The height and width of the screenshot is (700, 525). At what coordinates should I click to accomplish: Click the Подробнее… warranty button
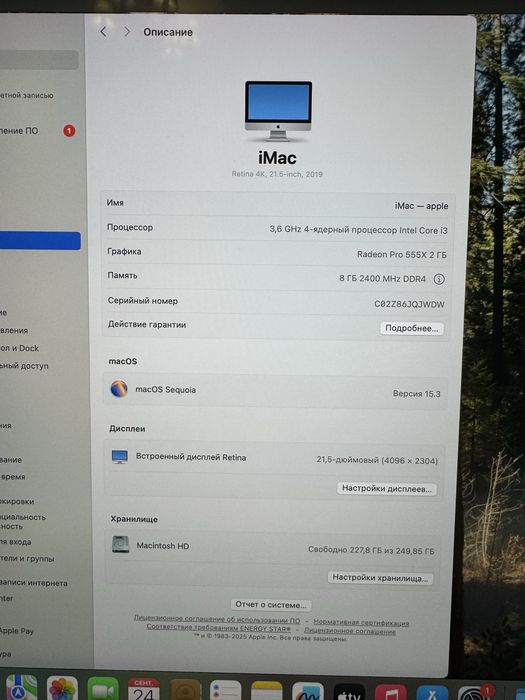[412, 328]
